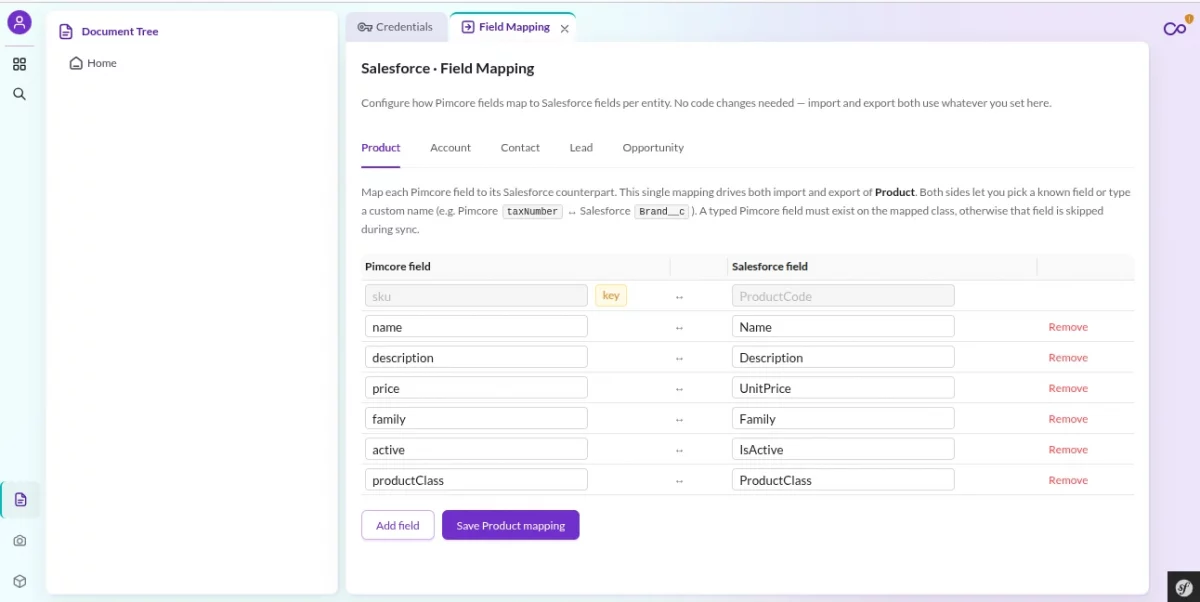The height and width of the screenshot is (602, 1200).
Task: Open the Symfony toolbar icon at bottom right
Action: tap(1184, 587)
